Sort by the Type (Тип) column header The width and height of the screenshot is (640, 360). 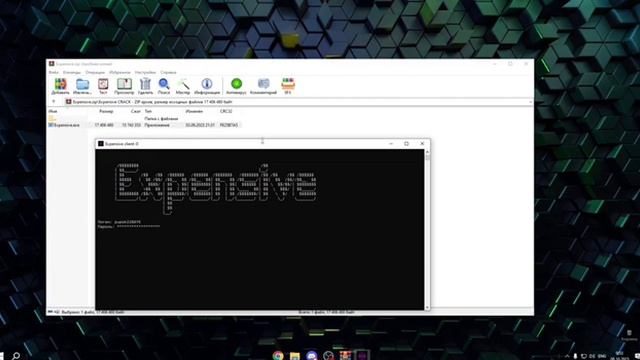tap(148, 111)
